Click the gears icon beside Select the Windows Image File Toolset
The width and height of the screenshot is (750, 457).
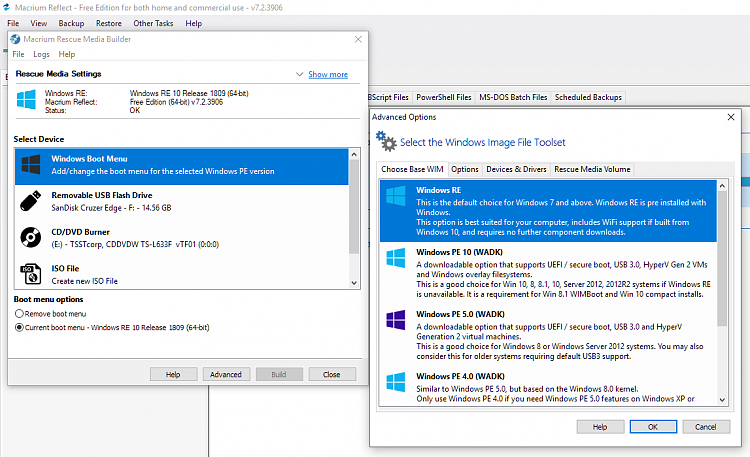coord(386,141)
